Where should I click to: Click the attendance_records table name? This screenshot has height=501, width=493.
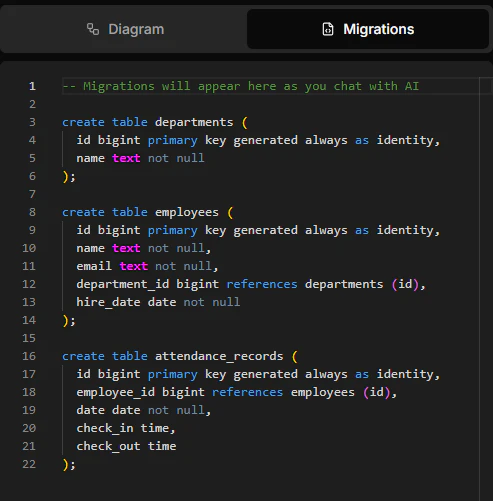click(219, 356)
